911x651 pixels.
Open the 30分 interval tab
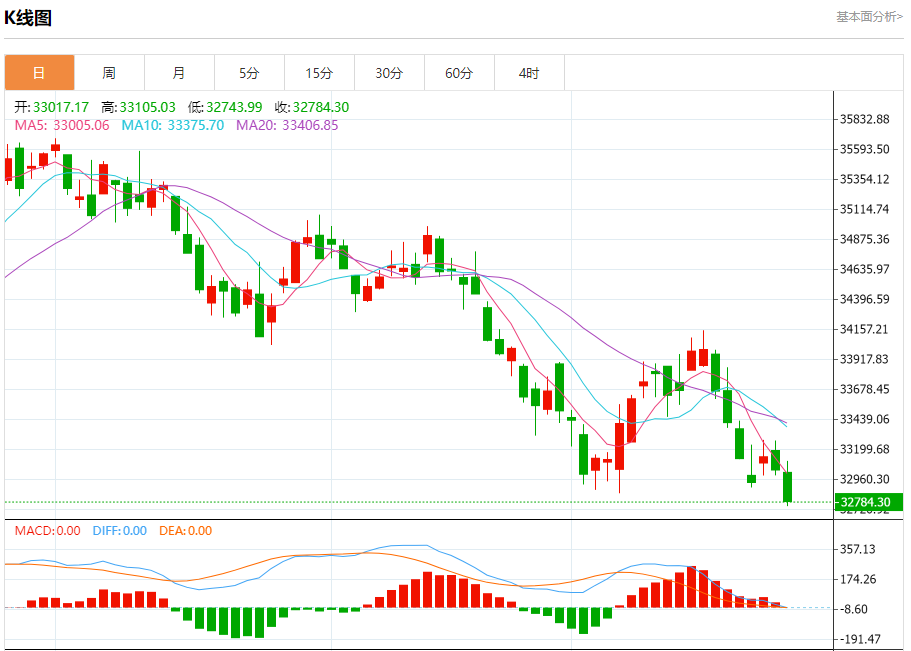tap(389, 73)
